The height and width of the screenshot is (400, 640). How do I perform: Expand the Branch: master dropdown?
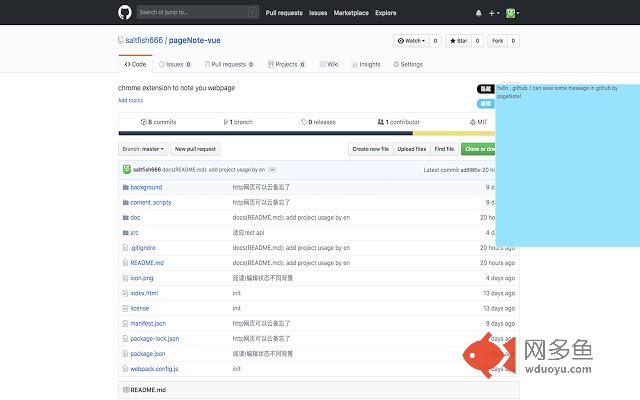click(x=143, y=149)
